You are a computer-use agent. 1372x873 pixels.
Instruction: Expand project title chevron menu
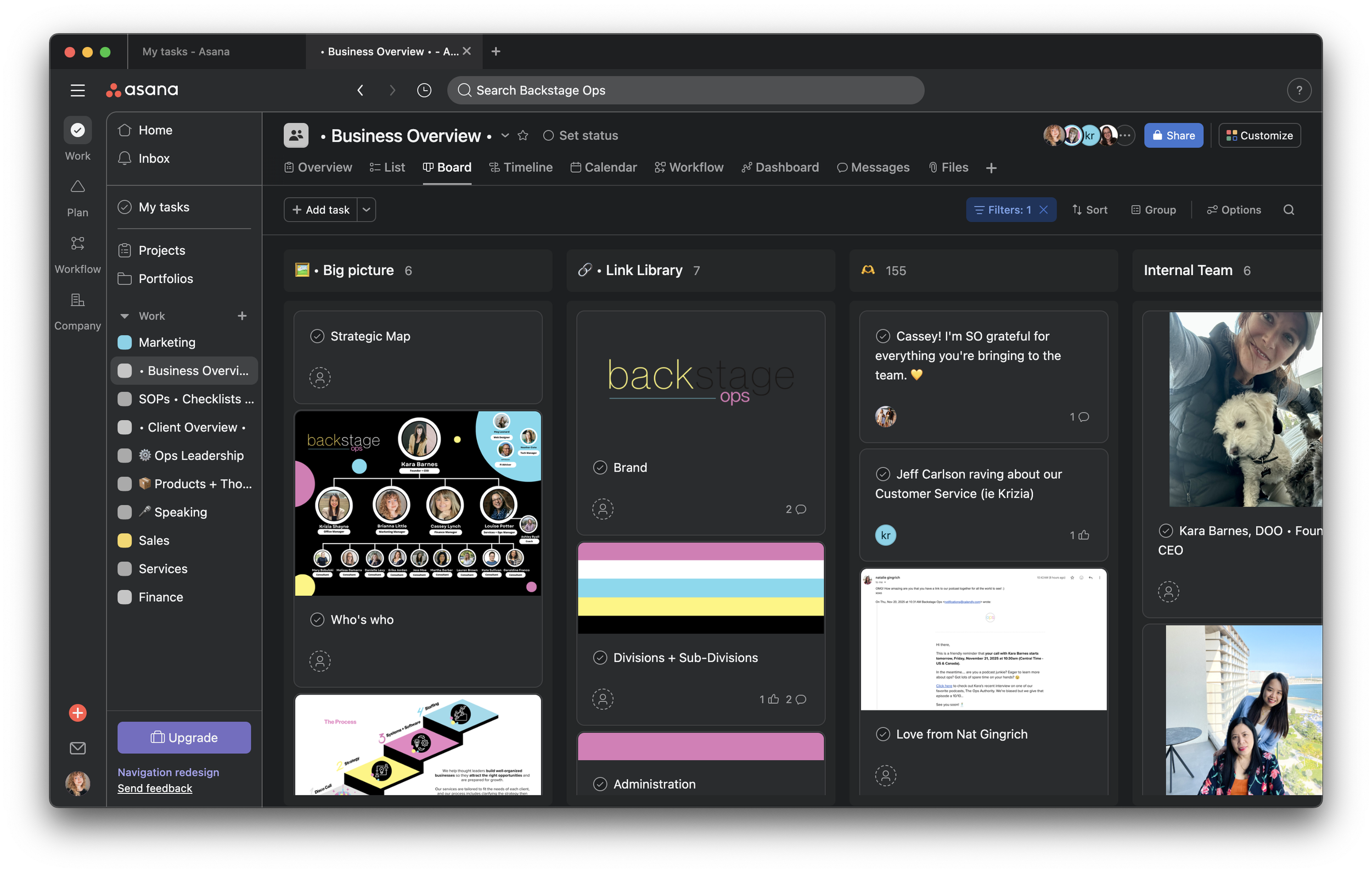click(x=505, y=136)
